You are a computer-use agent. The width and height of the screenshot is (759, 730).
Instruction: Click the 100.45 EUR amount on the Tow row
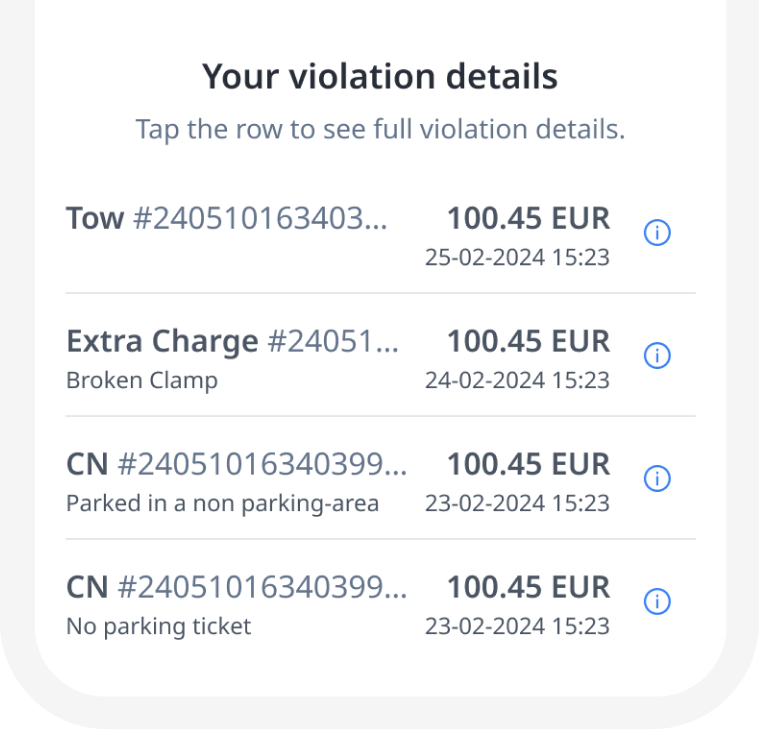pos(528,218)
